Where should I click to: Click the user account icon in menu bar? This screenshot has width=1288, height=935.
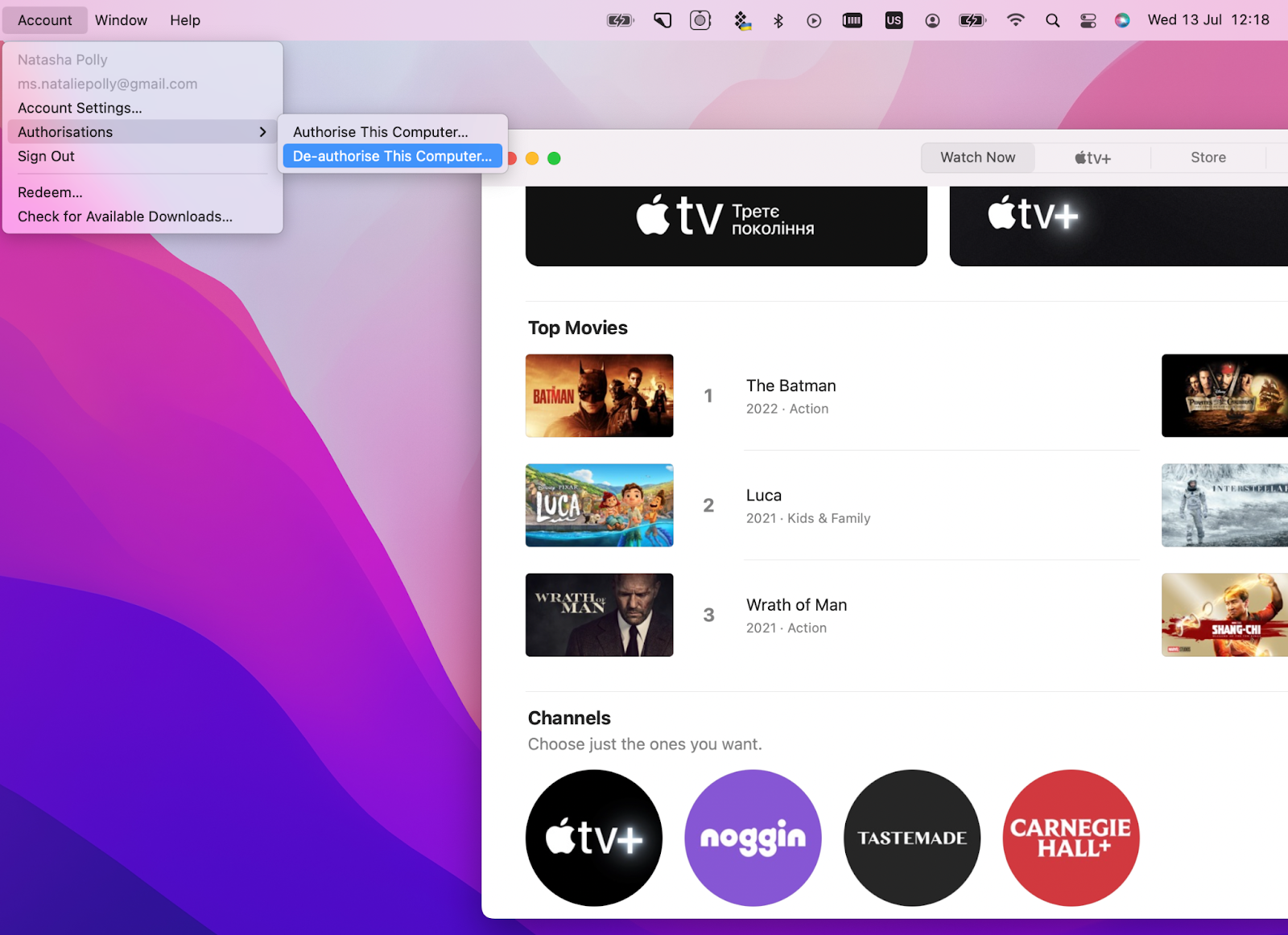[x=932, y=21]
